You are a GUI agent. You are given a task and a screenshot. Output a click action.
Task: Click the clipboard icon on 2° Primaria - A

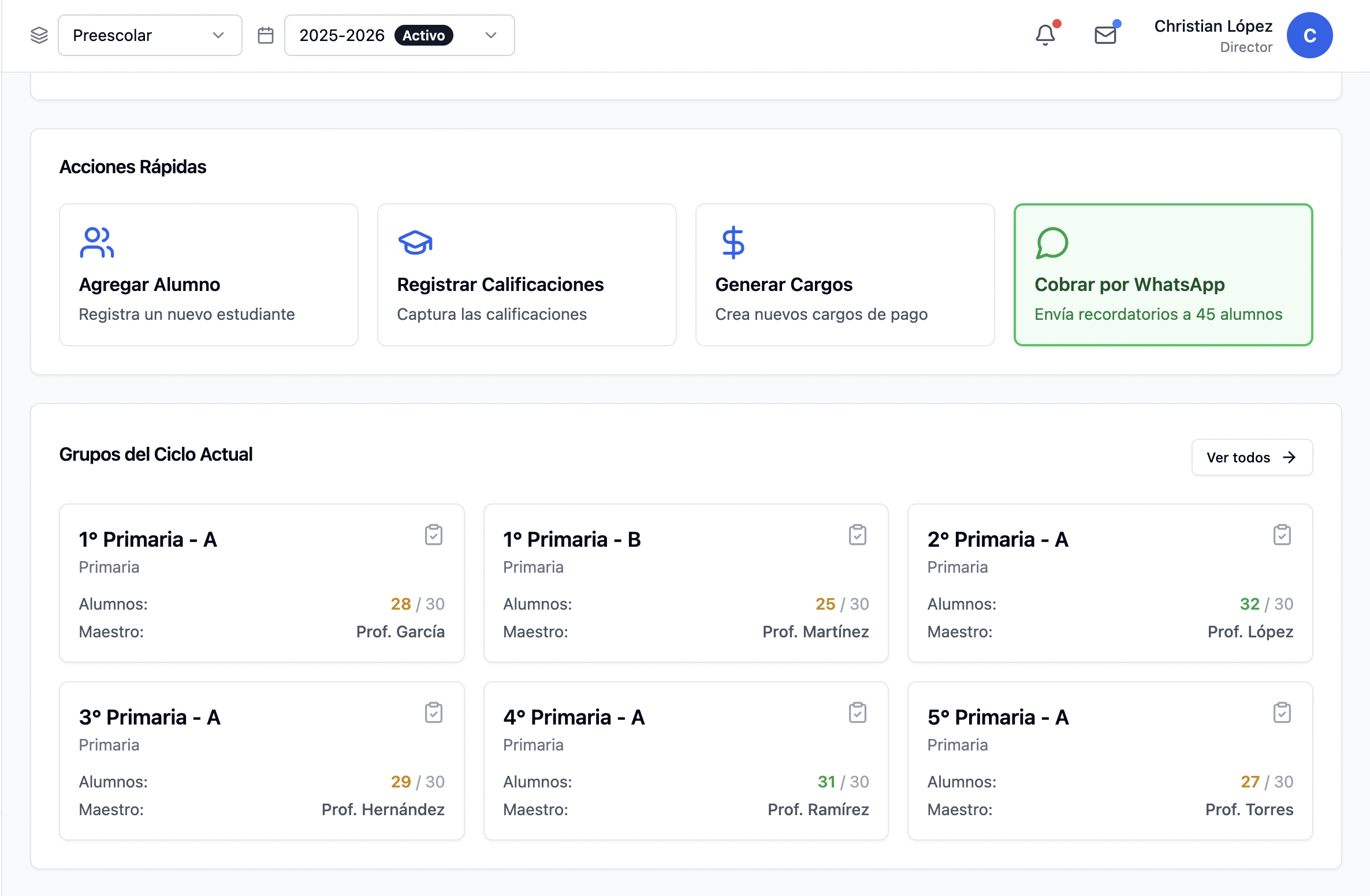coord(1282,535)
